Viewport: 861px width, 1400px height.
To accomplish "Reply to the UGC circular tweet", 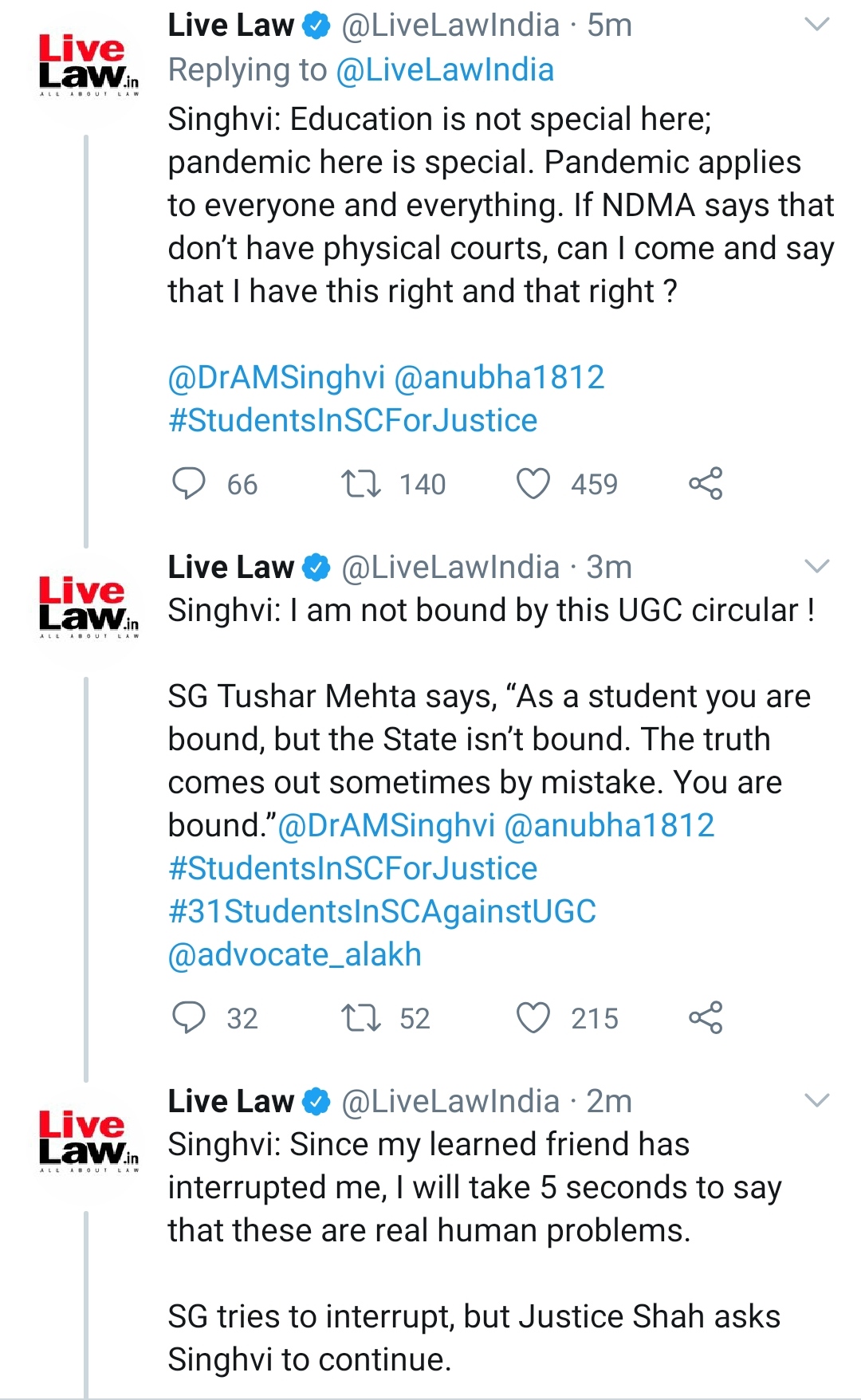I will (x=189, y=1018).
